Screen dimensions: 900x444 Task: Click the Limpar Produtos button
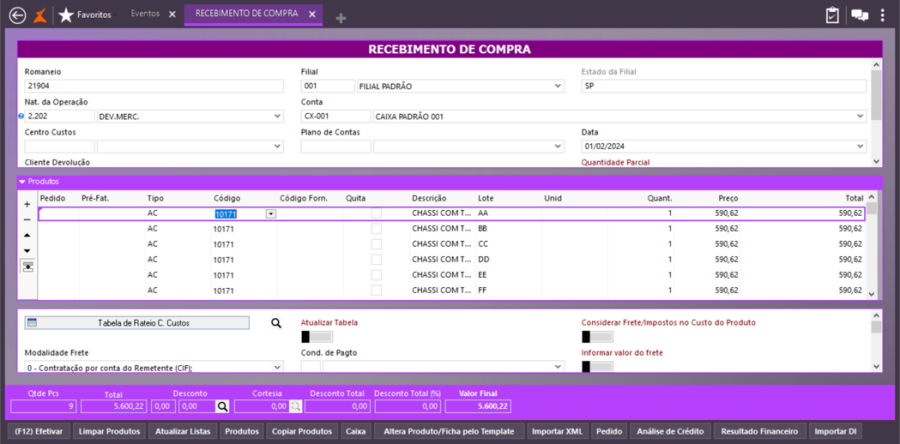click(109, 431)
